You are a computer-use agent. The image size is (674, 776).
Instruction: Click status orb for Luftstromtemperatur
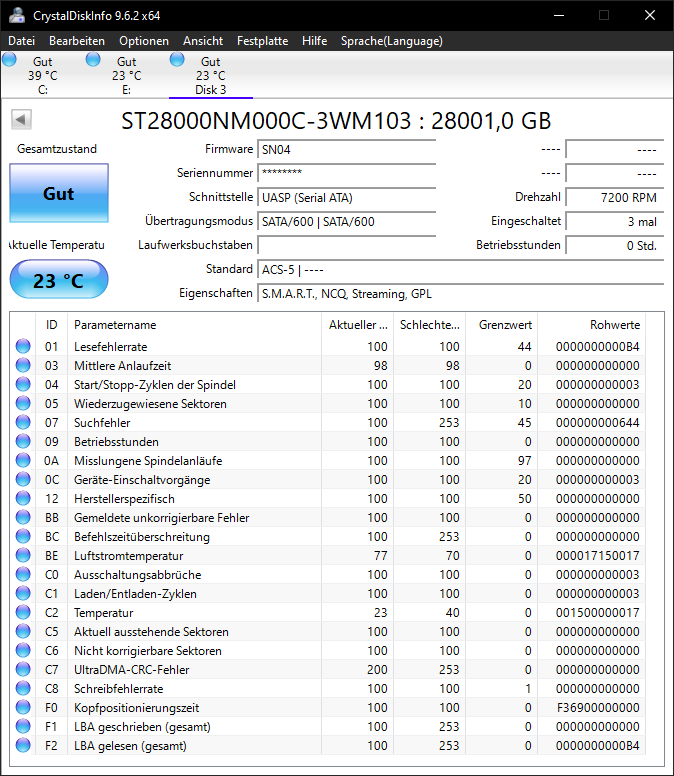tap(23, 555)
